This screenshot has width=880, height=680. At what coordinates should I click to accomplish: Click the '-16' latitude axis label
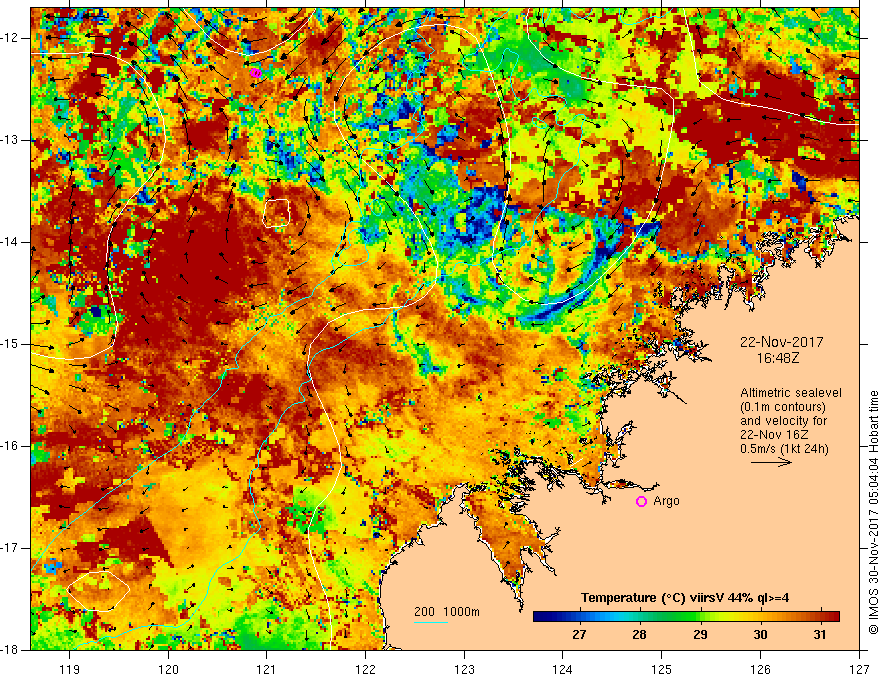point(10,446)
